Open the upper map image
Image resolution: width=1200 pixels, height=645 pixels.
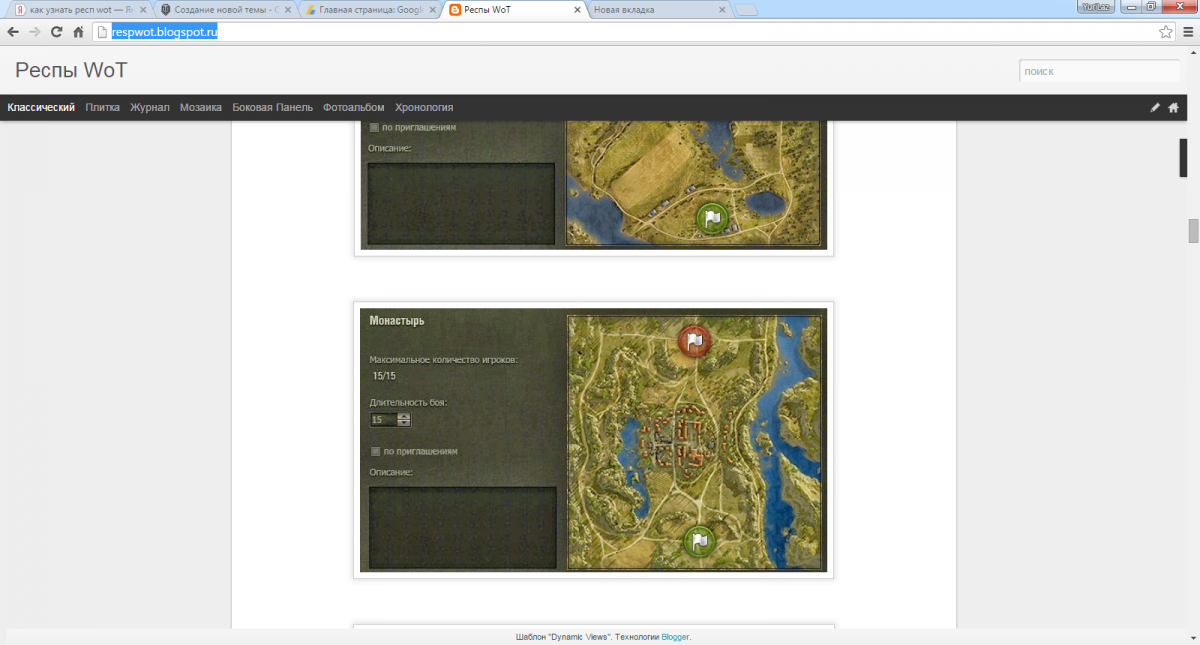[x=695, y=184]
